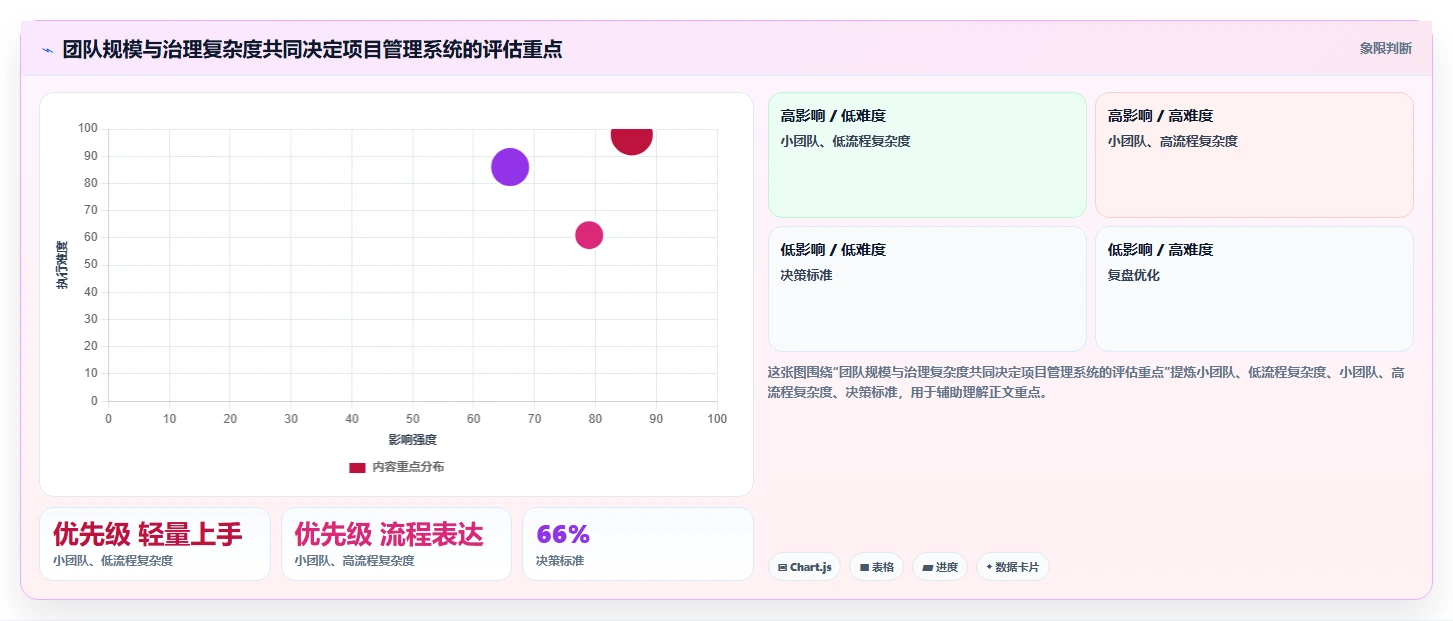Viewport: 1453px width, 621px height.
Task: Select the 低影响 / 高难度 quadrant card
Action: [x=1254, y=289]
